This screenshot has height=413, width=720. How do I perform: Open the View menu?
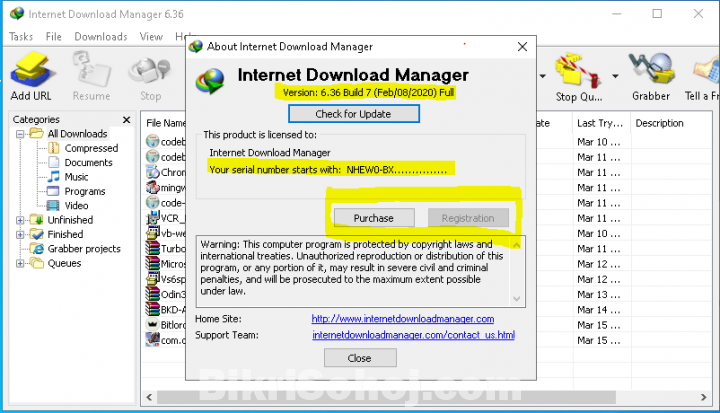tap(151, 37)
